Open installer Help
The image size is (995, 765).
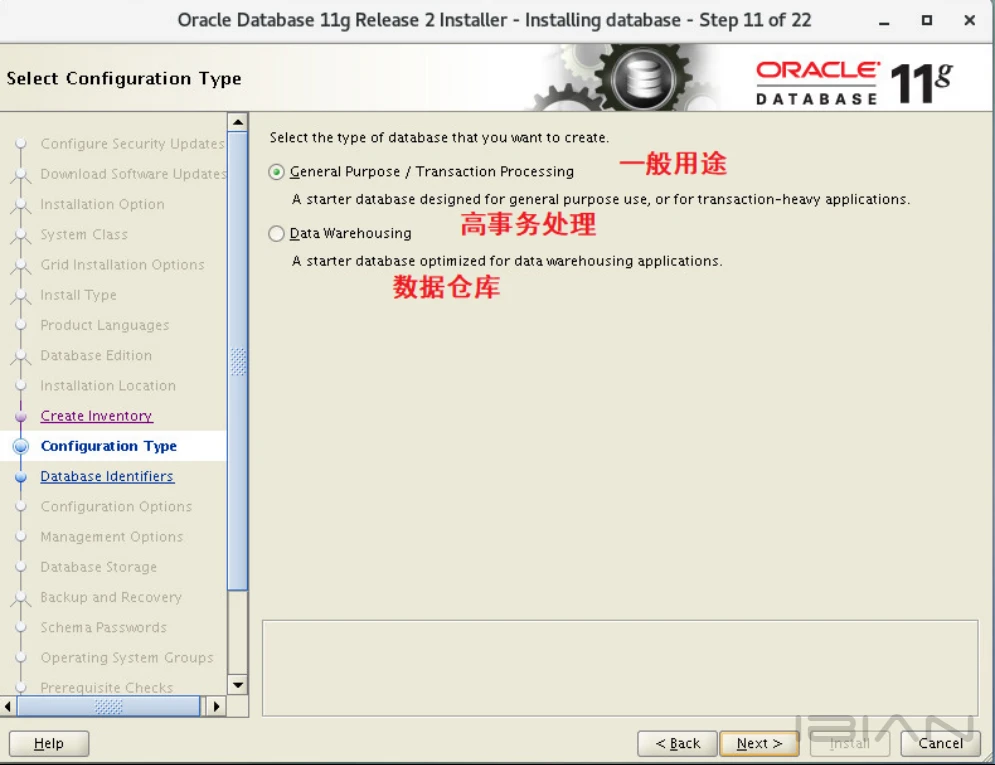(x=49, y=743)
